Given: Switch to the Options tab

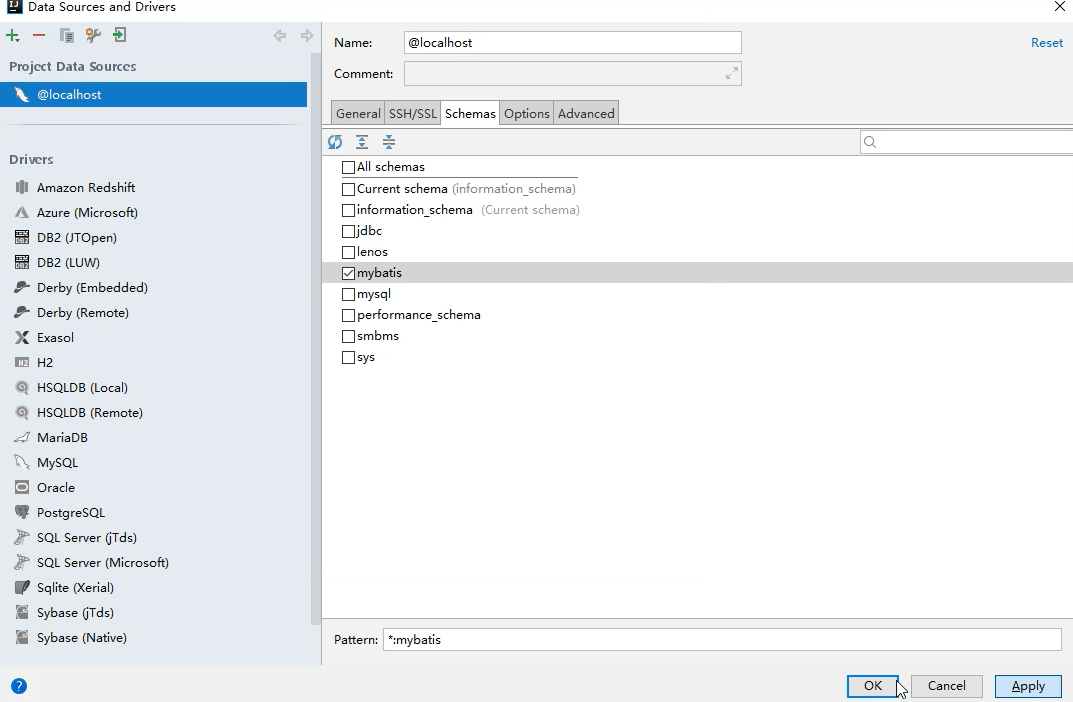Looking at the screenshot, I should click(x=527, y=114).
